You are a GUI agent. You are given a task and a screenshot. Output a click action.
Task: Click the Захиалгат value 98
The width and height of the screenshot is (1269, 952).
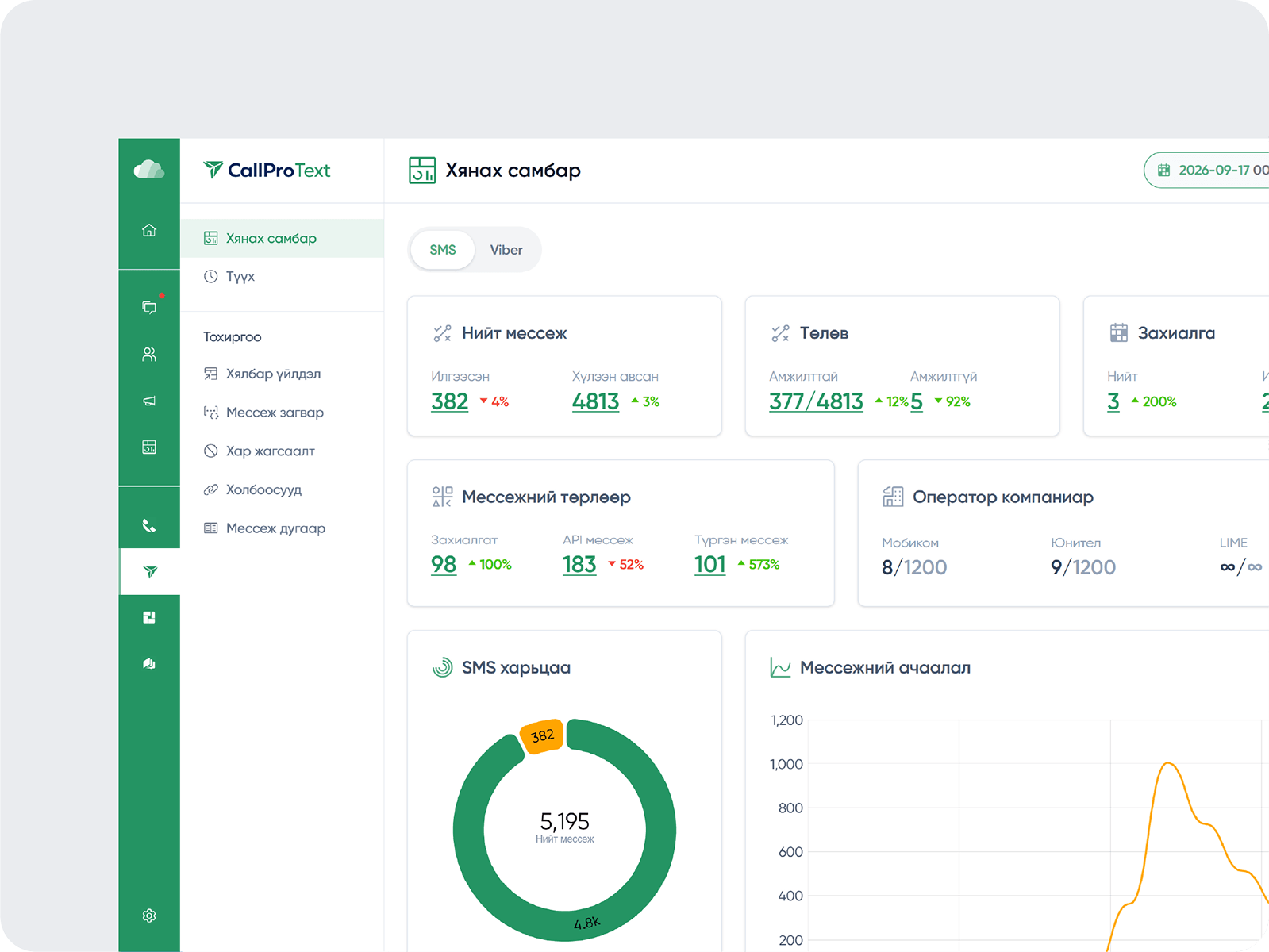click(444, 564)
